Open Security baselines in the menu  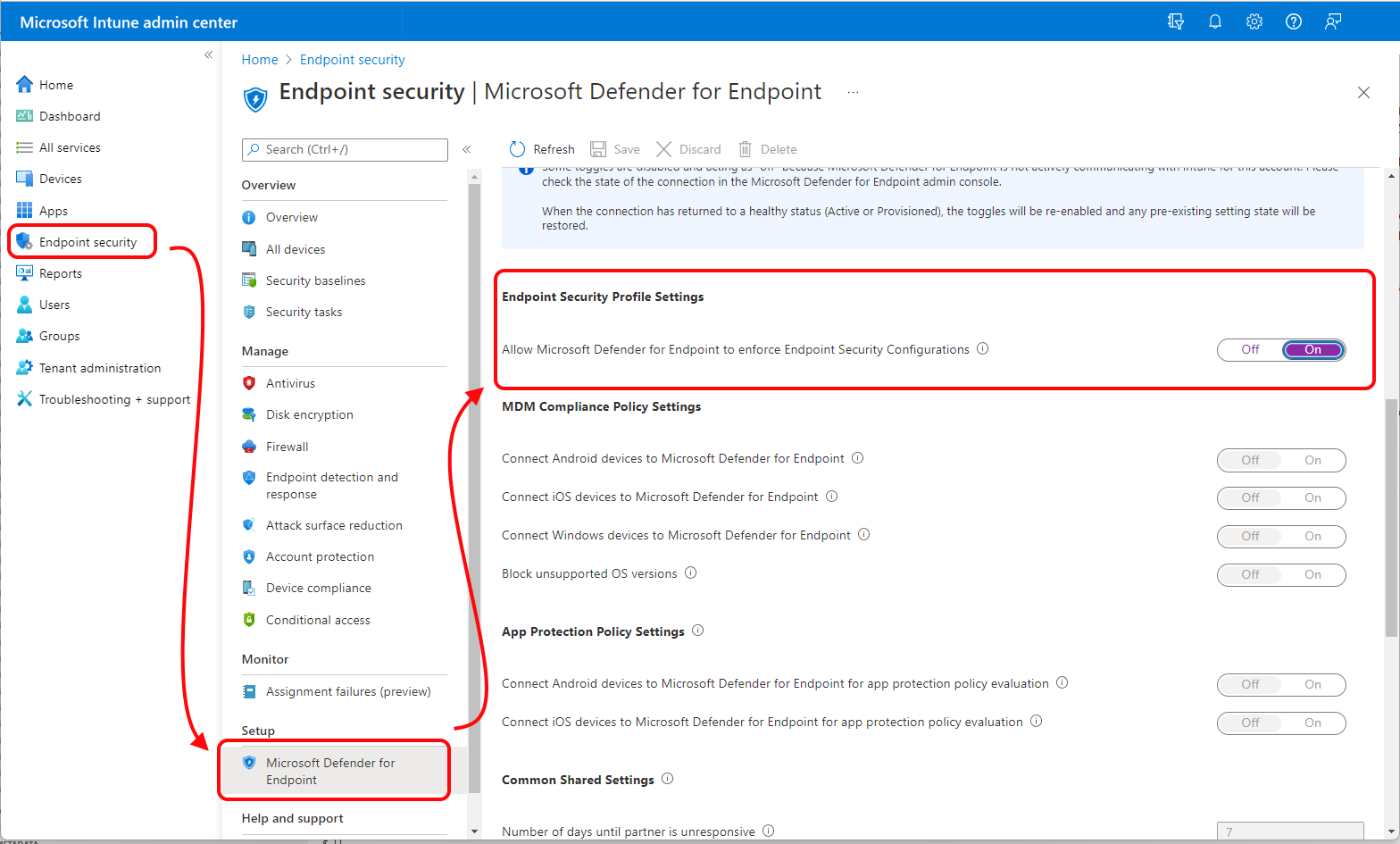[315, 280]
